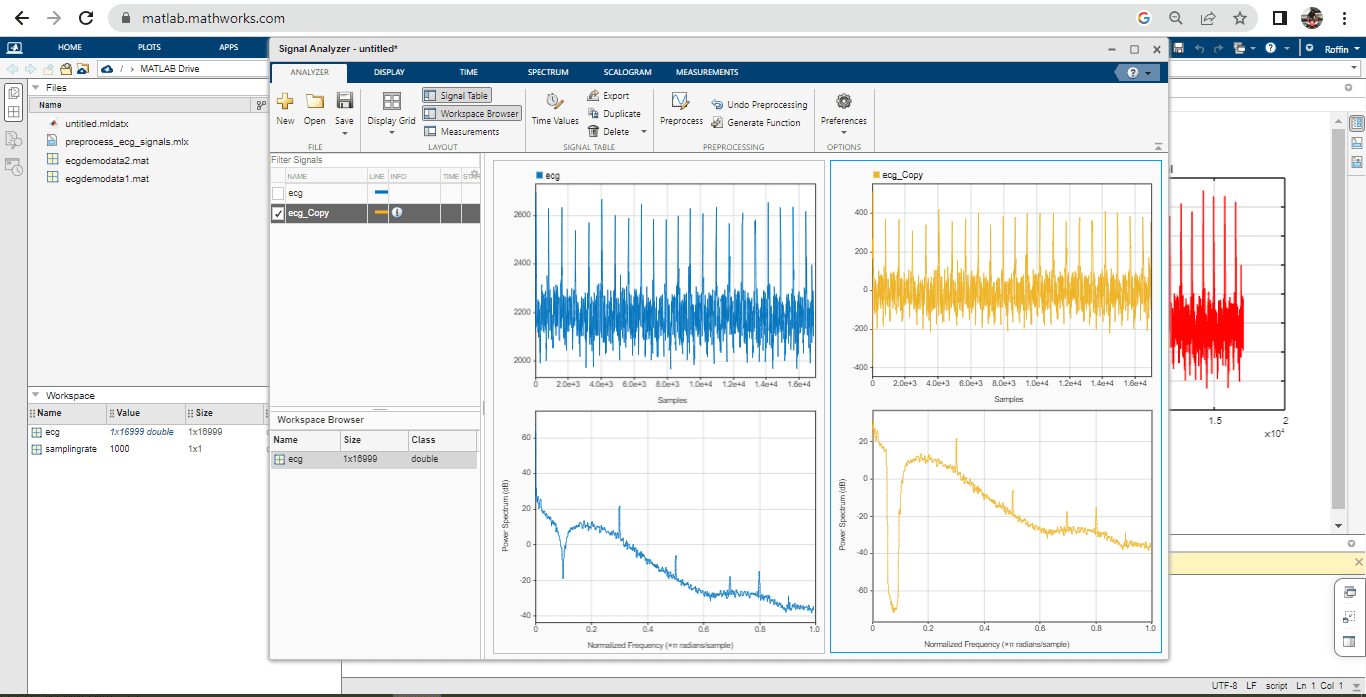1366x697 pixels.
Task: Expand the Preferences dropdown arrow
Action: 844,133
